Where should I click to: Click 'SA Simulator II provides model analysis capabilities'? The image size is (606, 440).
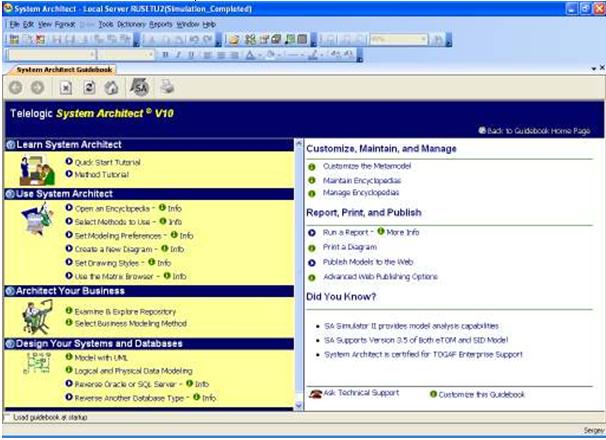coord(411,326)
